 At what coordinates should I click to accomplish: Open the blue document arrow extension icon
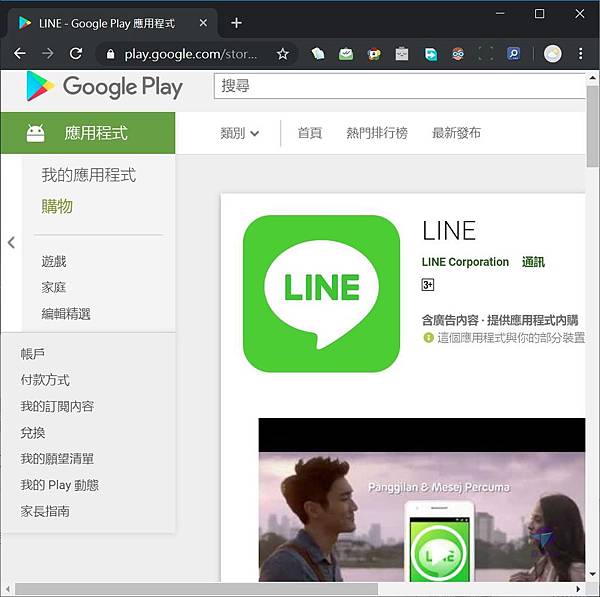430,54
